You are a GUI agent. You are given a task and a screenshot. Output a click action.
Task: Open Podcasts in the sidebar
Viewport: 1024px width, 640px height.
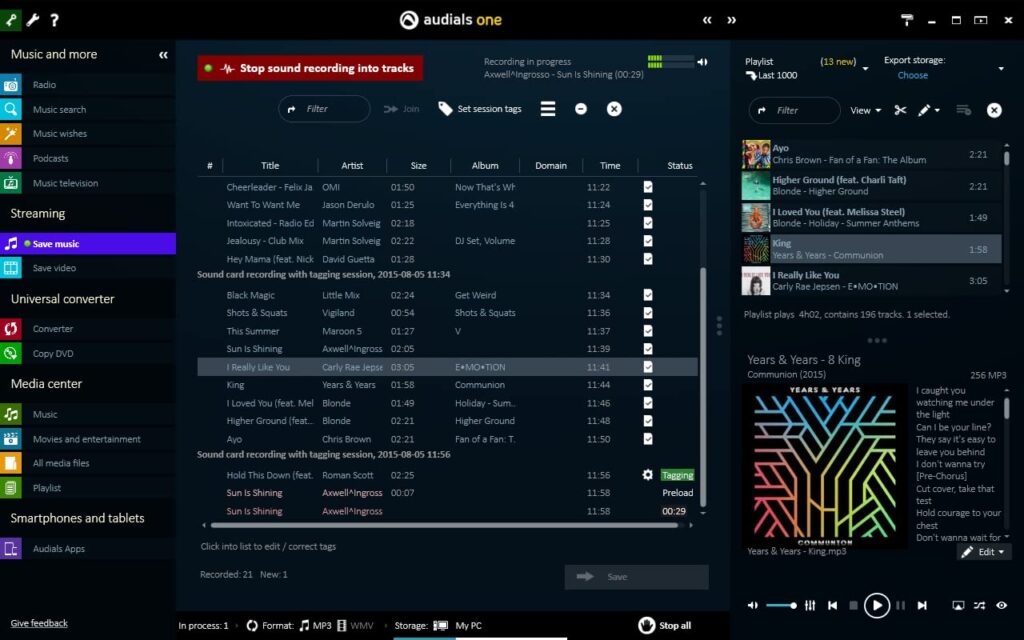50,159
